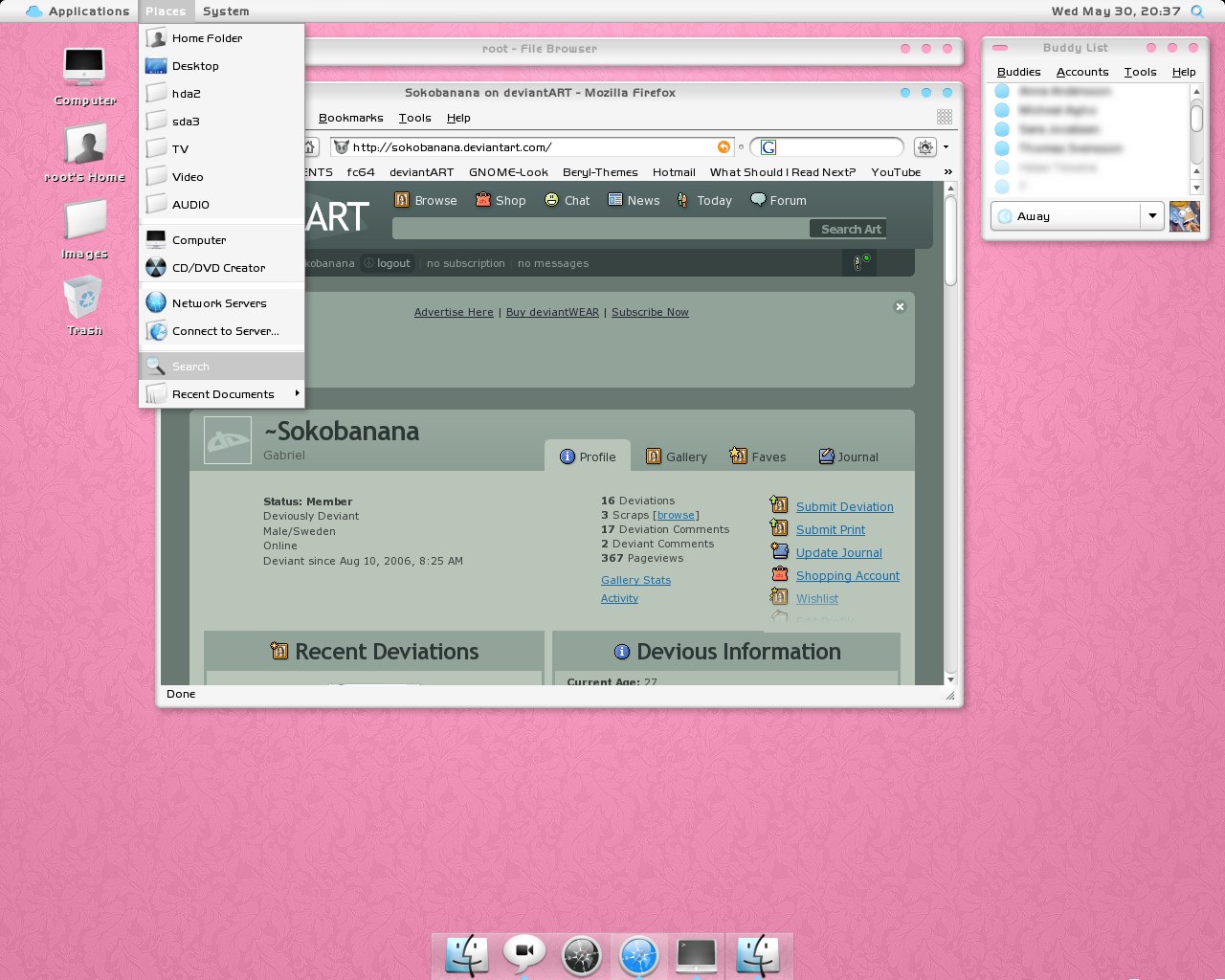The image size is (1225, 980).
Task: Click the Search Art button
Action: tap(848, 229)
